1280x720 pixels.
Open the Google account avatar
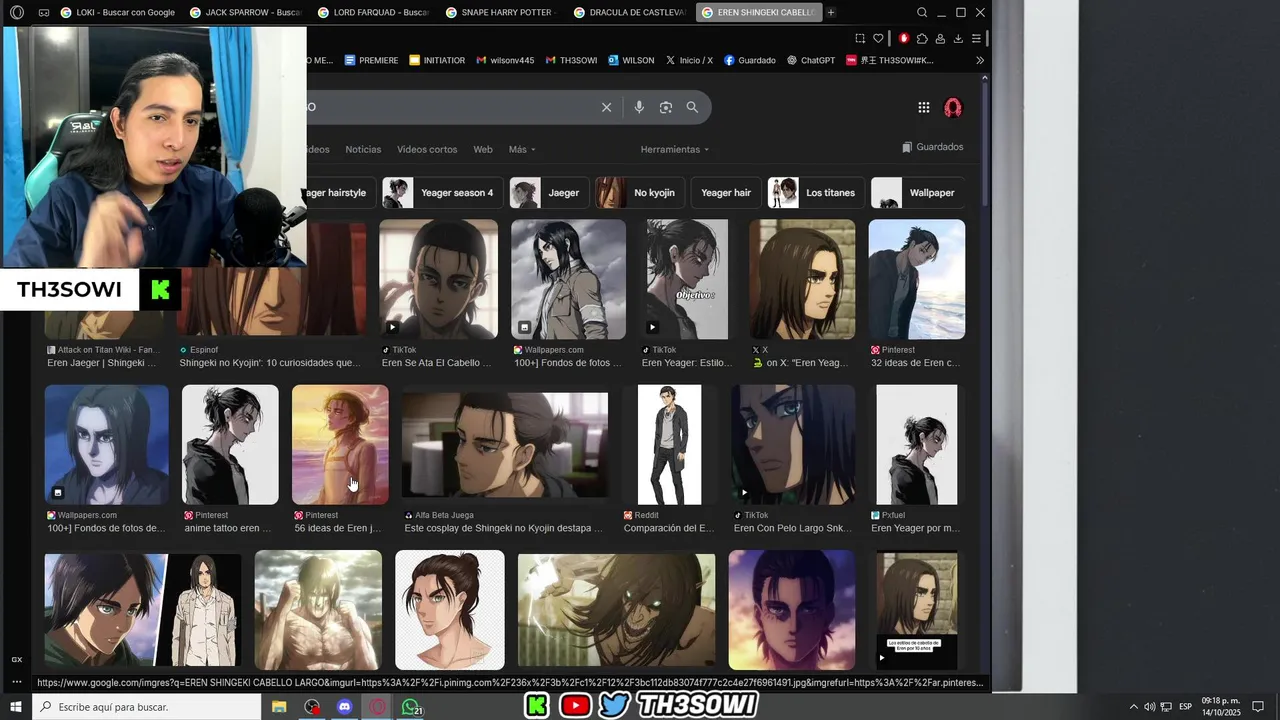point(953,107)
